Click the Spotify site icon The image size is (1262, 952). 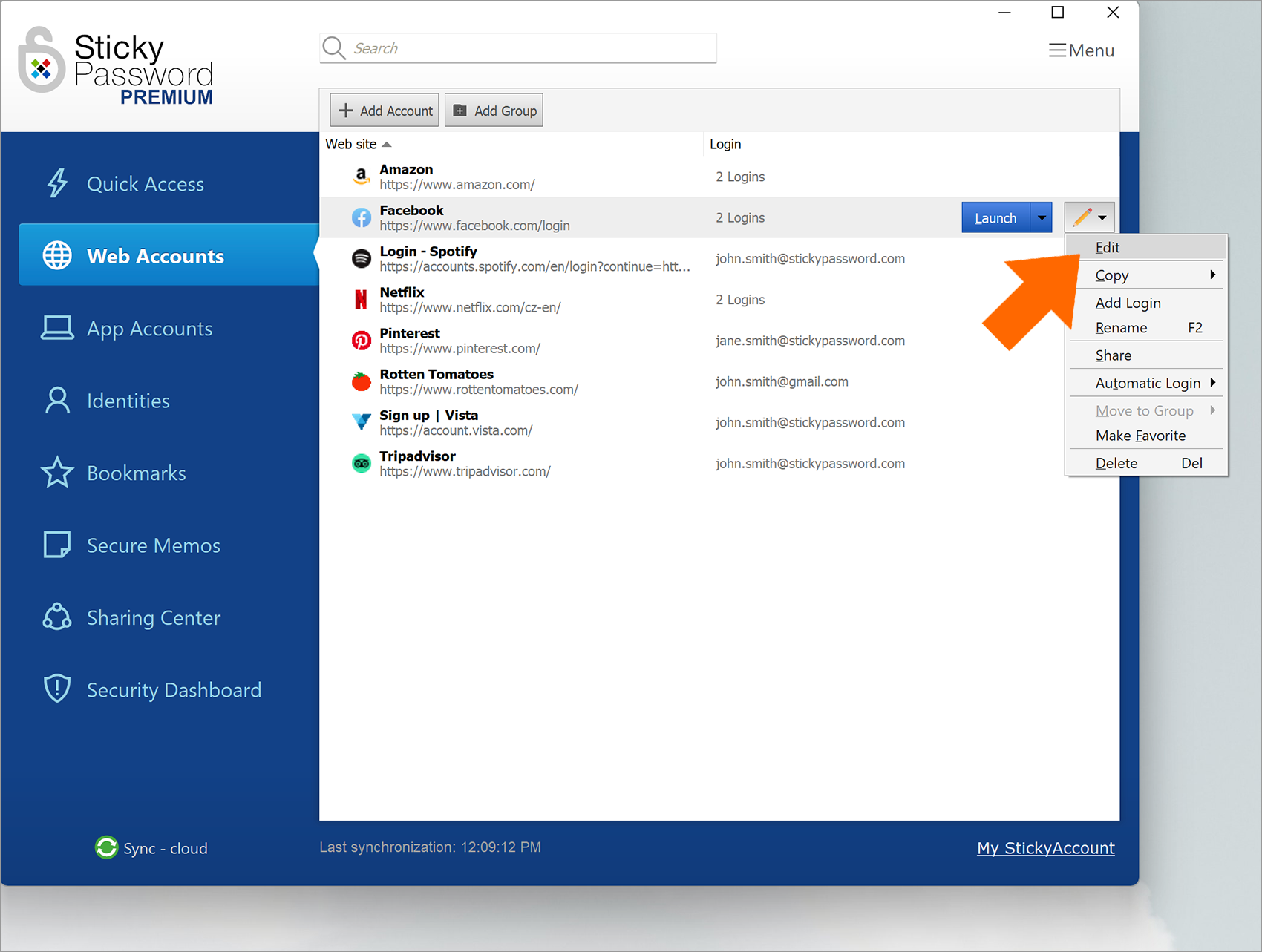[361, 258]
